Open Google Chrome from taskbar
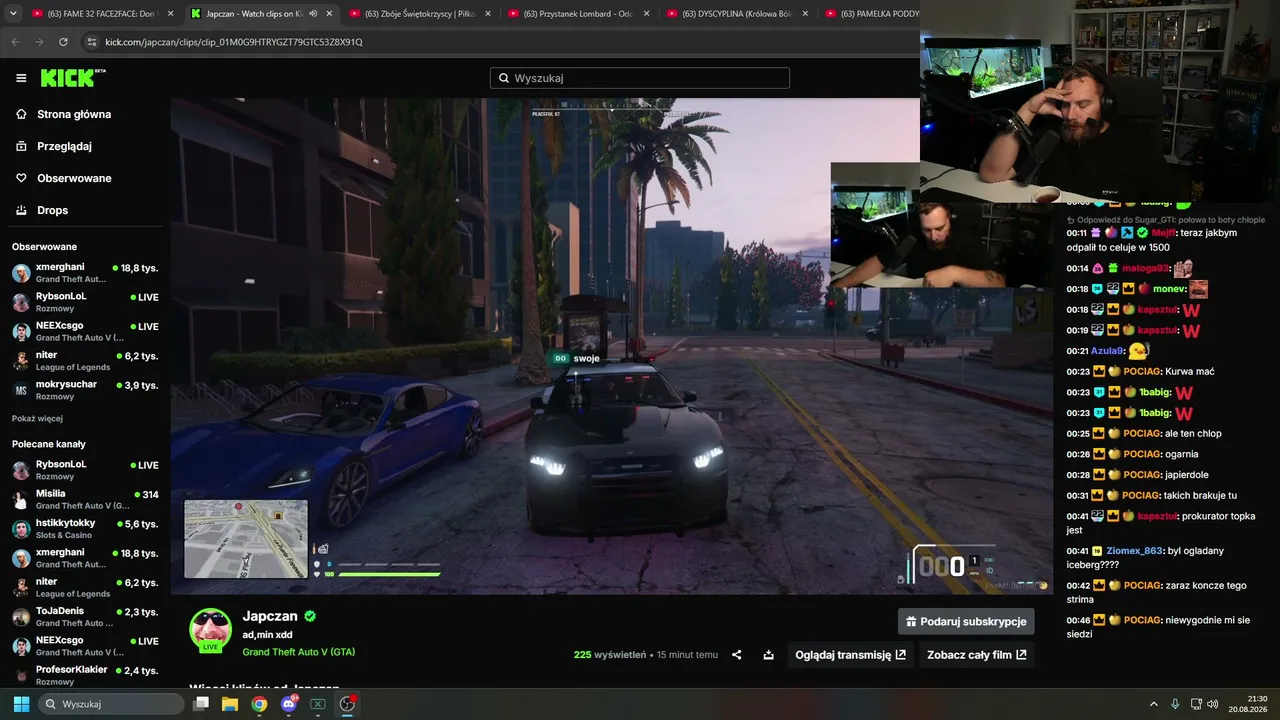 point(259,704)
